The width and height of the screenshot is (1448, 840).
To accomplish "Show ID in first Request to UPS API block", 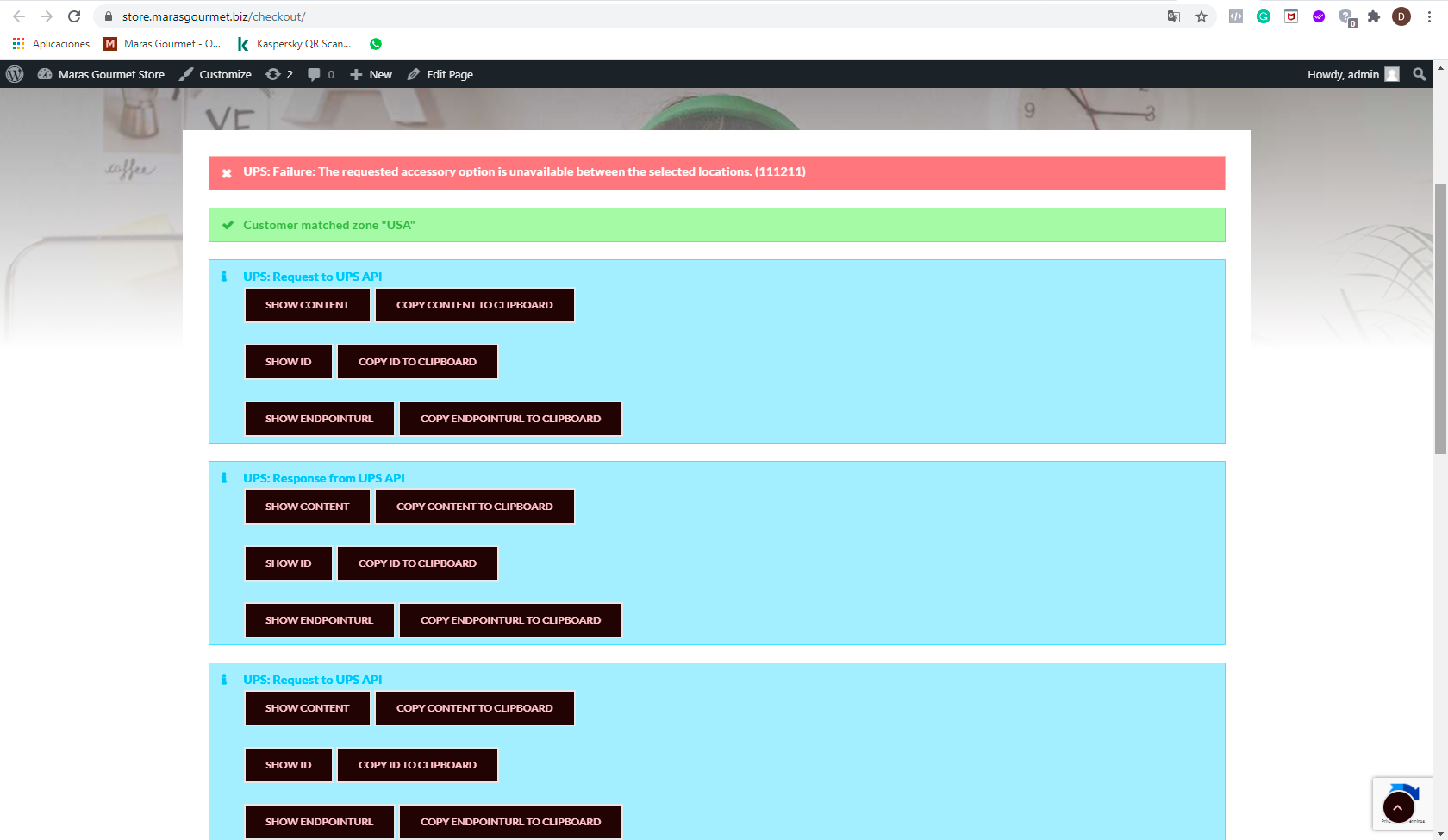I will tap(289, 362).
